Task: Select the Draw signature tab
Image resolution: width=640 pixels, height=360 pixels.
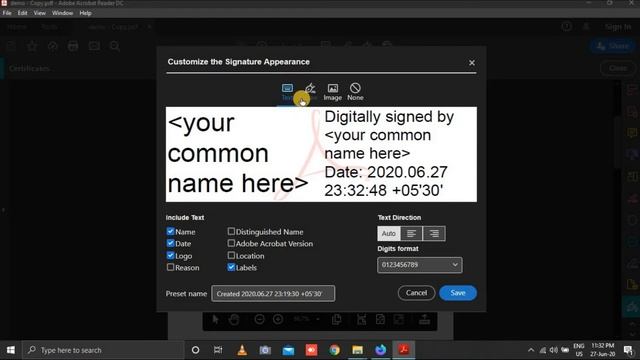Action: [310, 92]
